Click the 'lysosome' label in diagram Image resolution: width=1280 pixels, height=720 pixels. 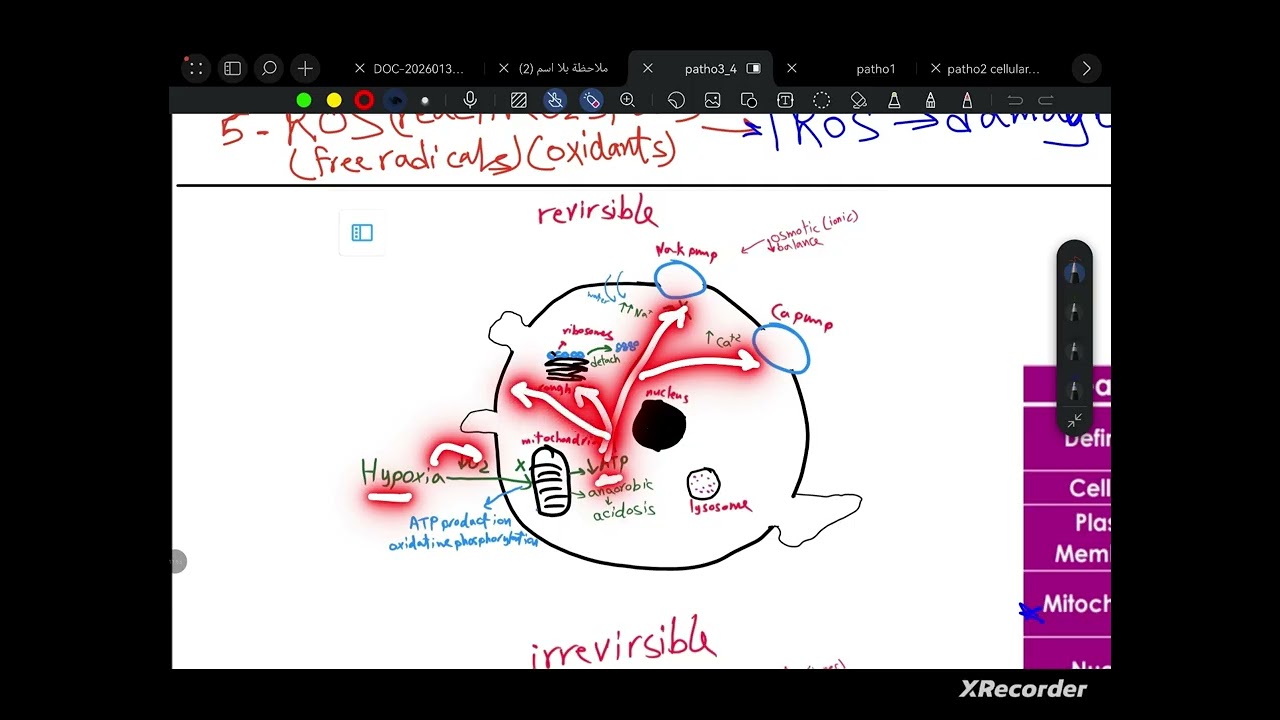point(719,506)
